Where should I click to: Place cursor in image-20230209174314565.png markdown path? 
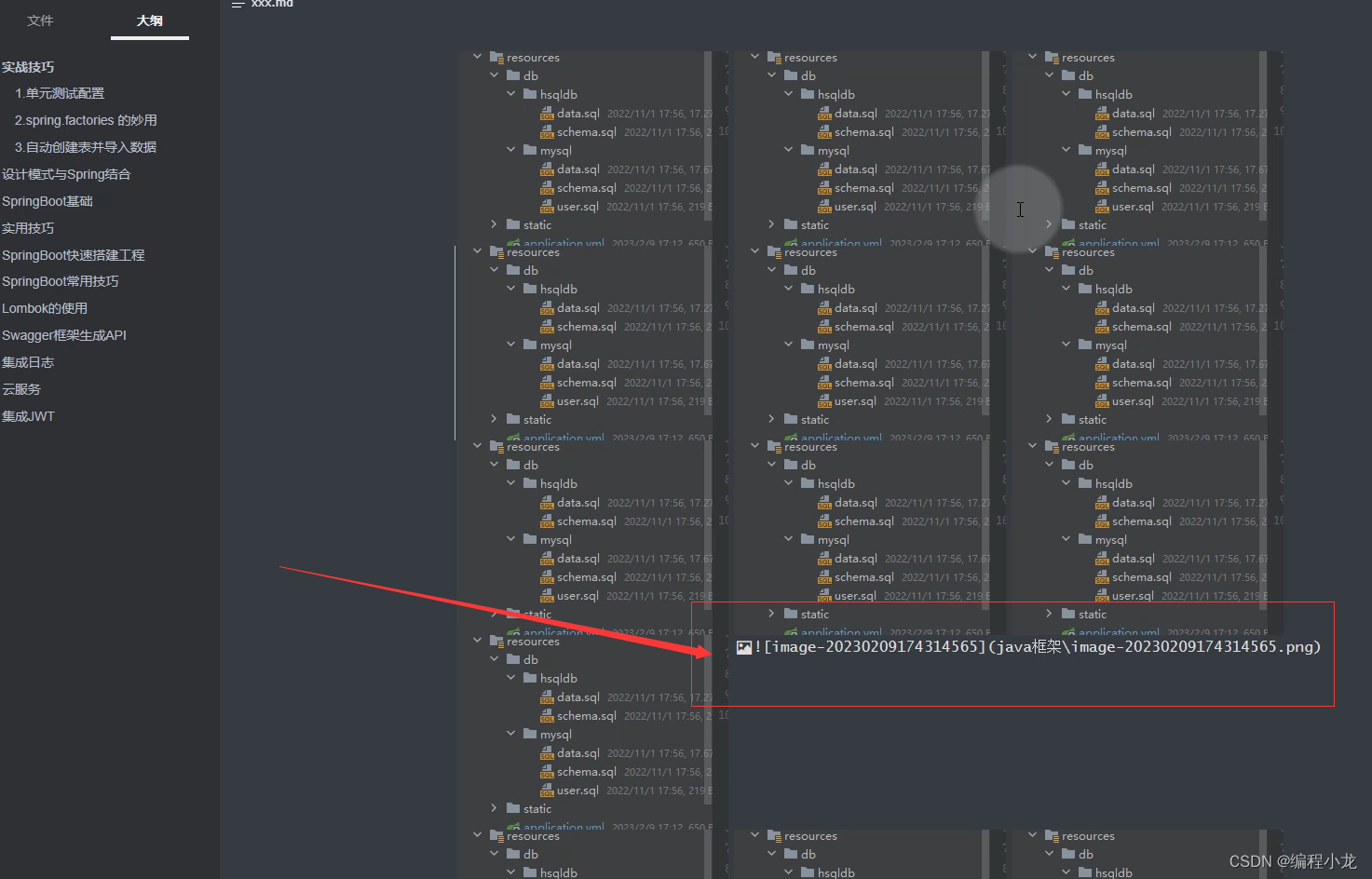[1038, 647]
